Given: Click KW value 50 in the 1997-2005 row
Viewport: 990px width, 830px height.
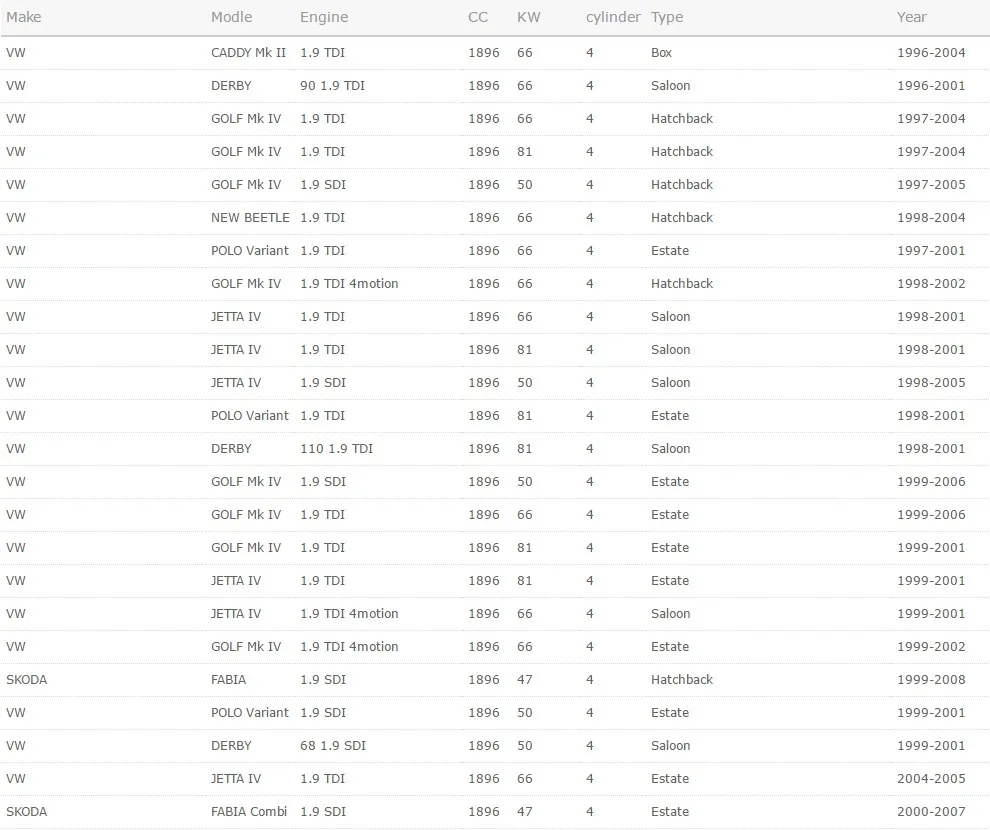Looking at the screenshot, I should [x=525, y=185].
